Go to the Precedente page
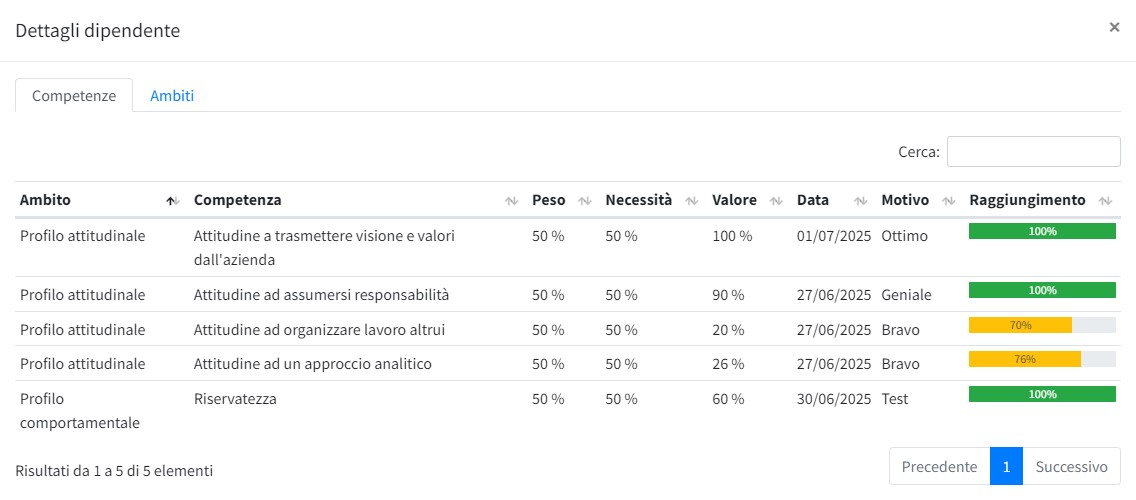 [939, 466]
